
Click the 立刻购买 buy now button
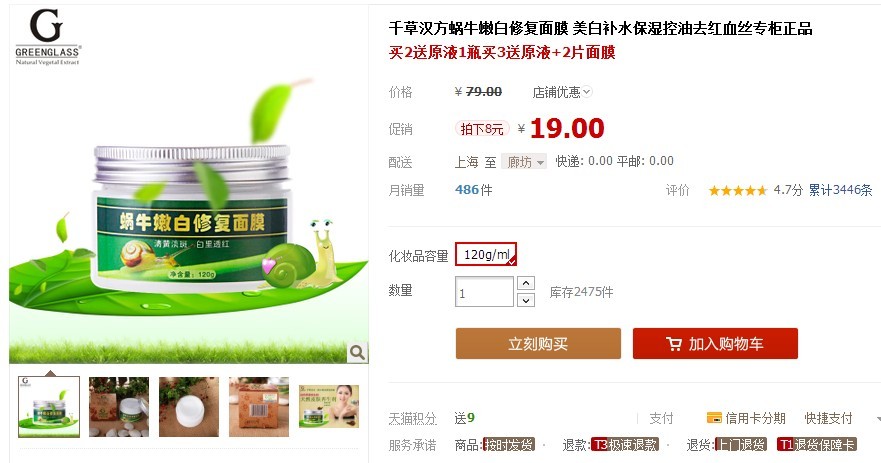click(538, 343)
